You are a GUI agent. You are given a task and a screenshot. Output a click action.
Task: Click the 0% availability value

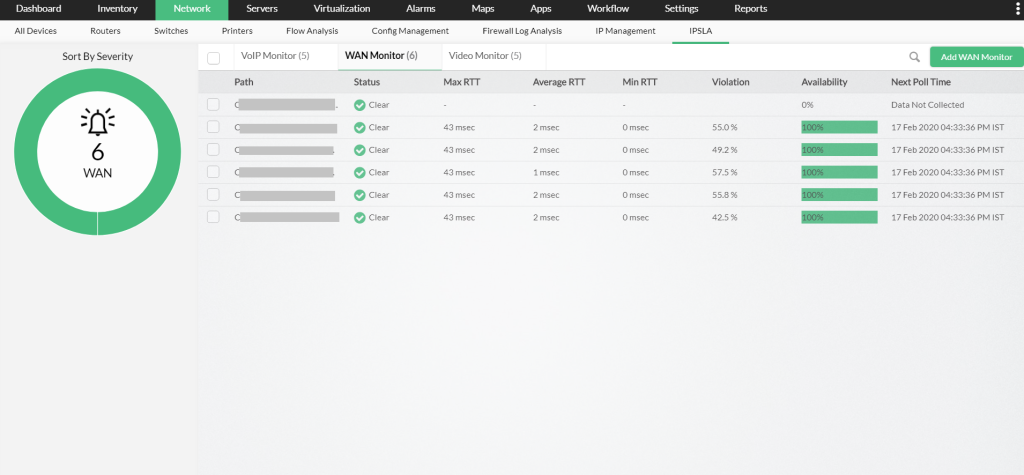tap(807, 105)
